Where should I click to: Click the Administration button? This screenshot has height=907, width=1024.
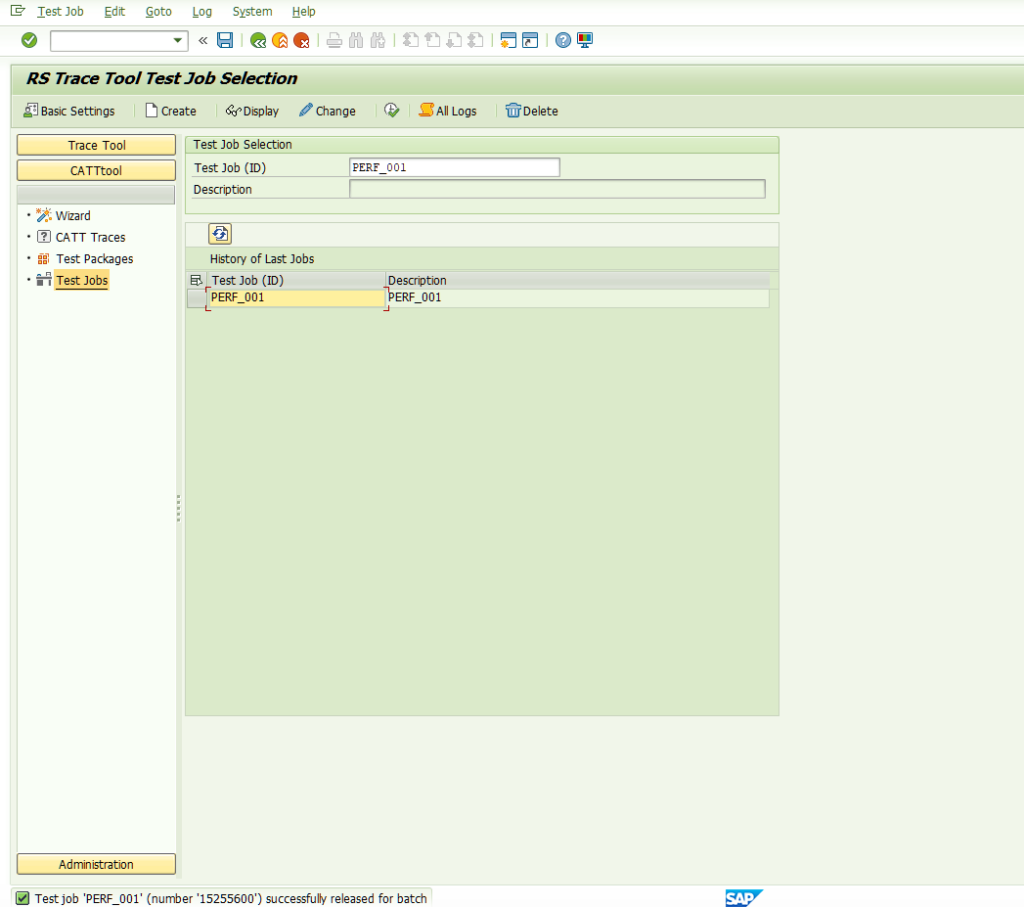tap(96, 864)
